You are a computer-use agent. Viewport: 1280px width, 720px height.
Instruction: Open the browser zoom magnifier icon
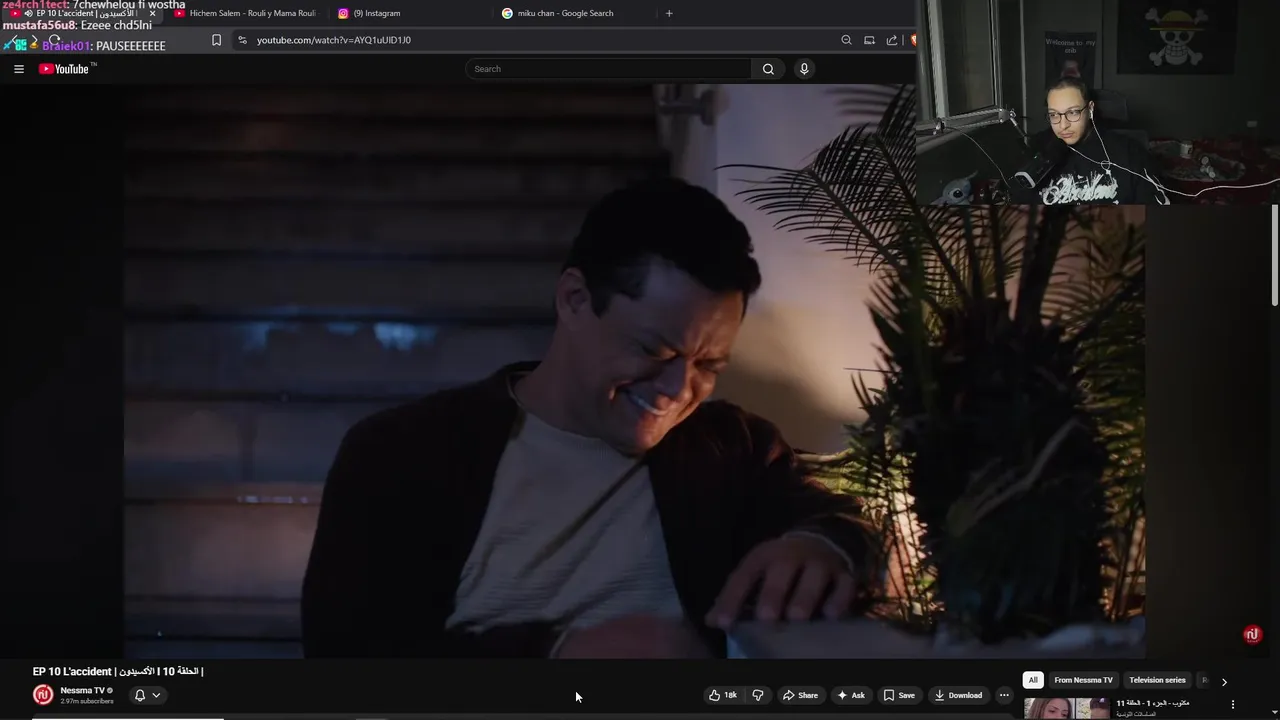pyautogui.click(x=846, y=40)
